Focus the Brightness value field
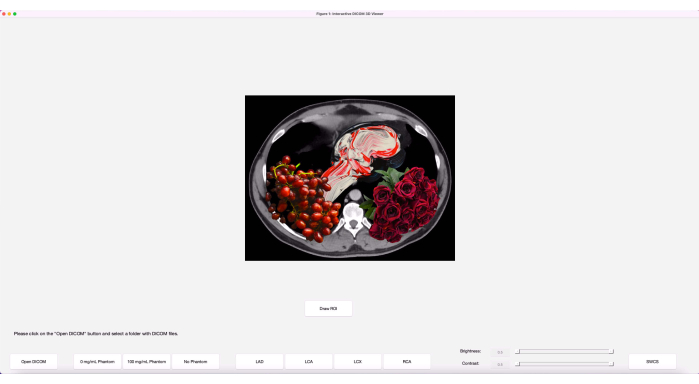The height and width of the screenshot is (384, 699). 500,352
